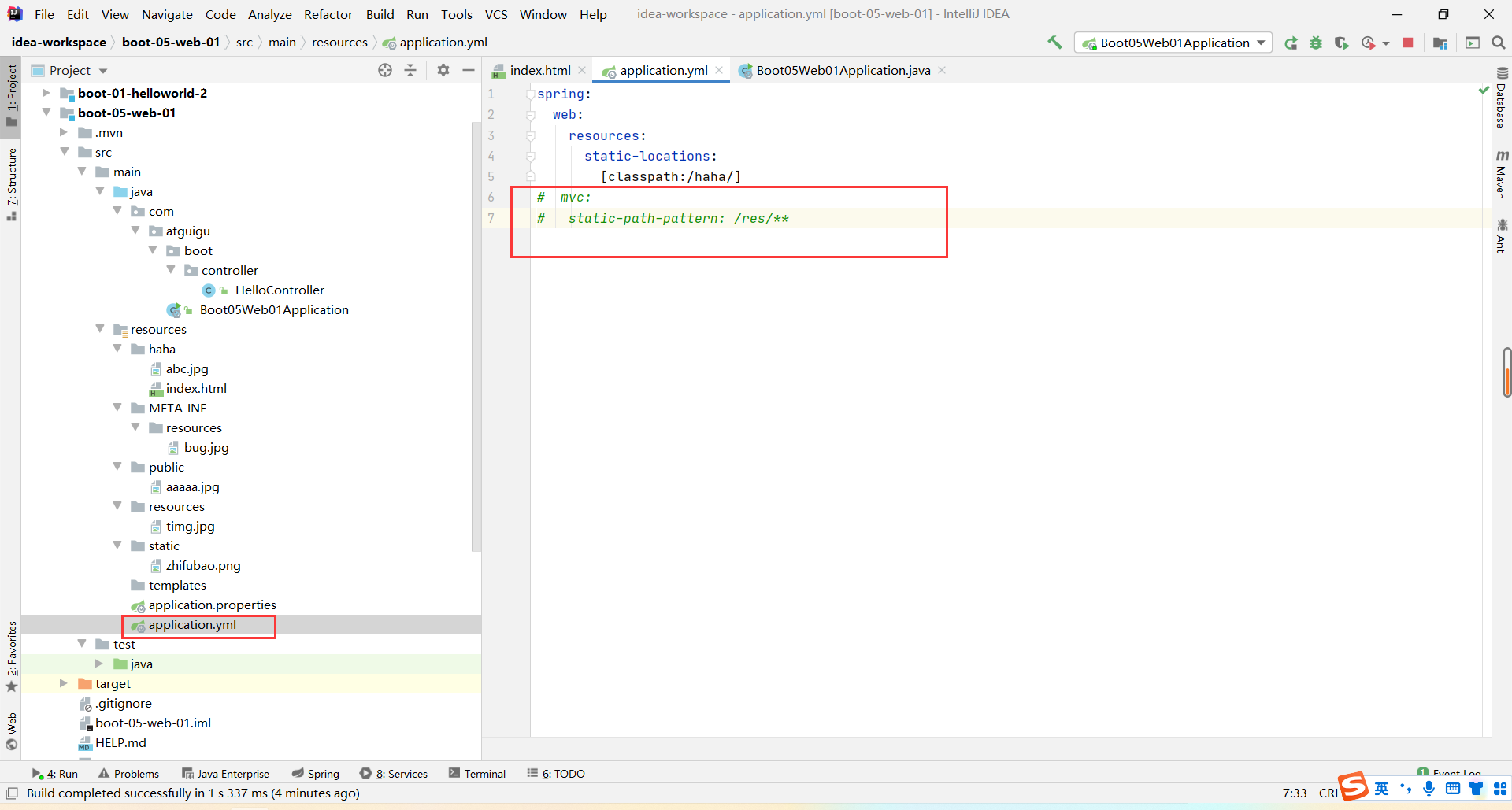Click the locate-file crosshair icon in Project panel
Screen dimensions: 1512x810
[x=385, y=70]
